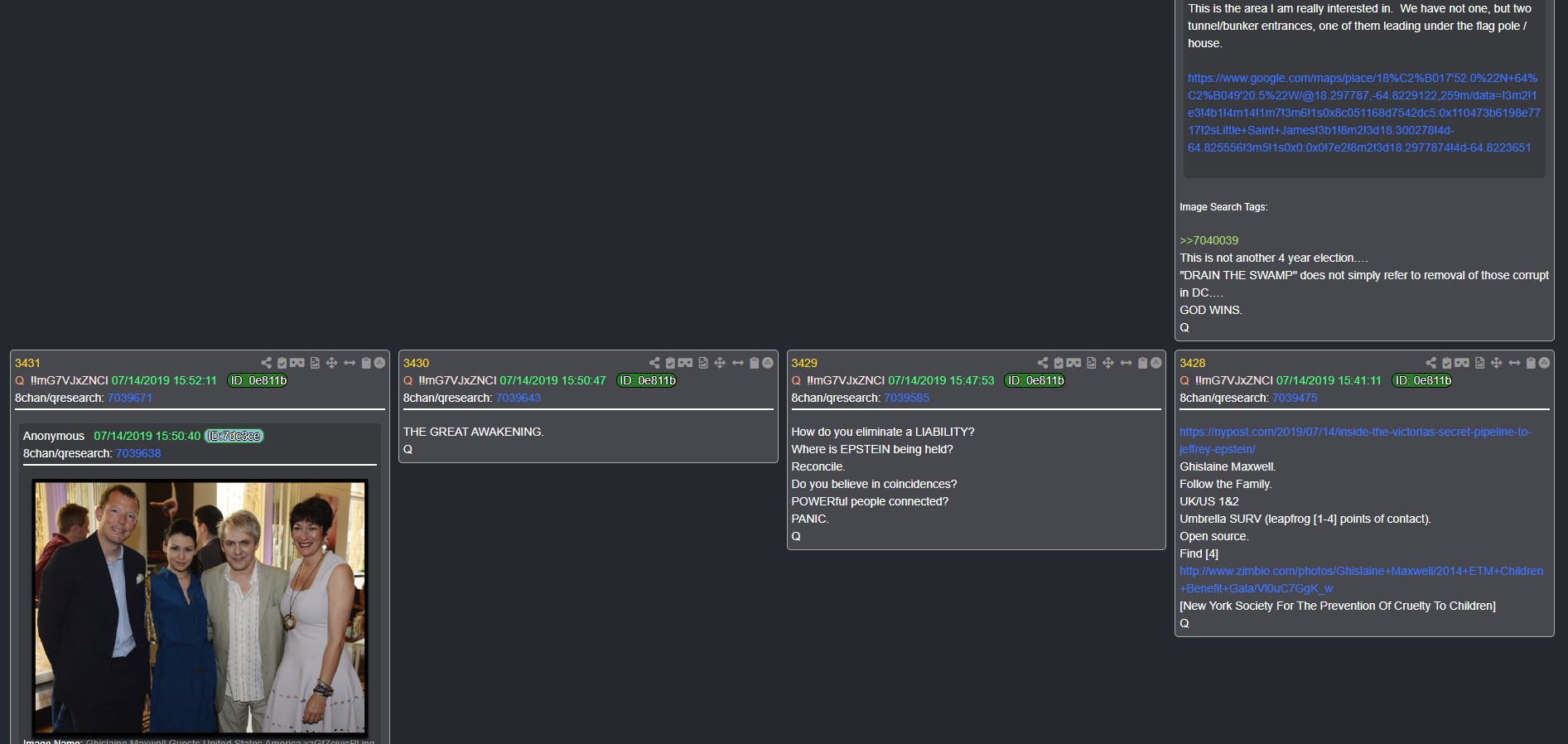Select "Follow the Family." line
Viewport: 1568px width, 744px height.
coord(1226,484)
